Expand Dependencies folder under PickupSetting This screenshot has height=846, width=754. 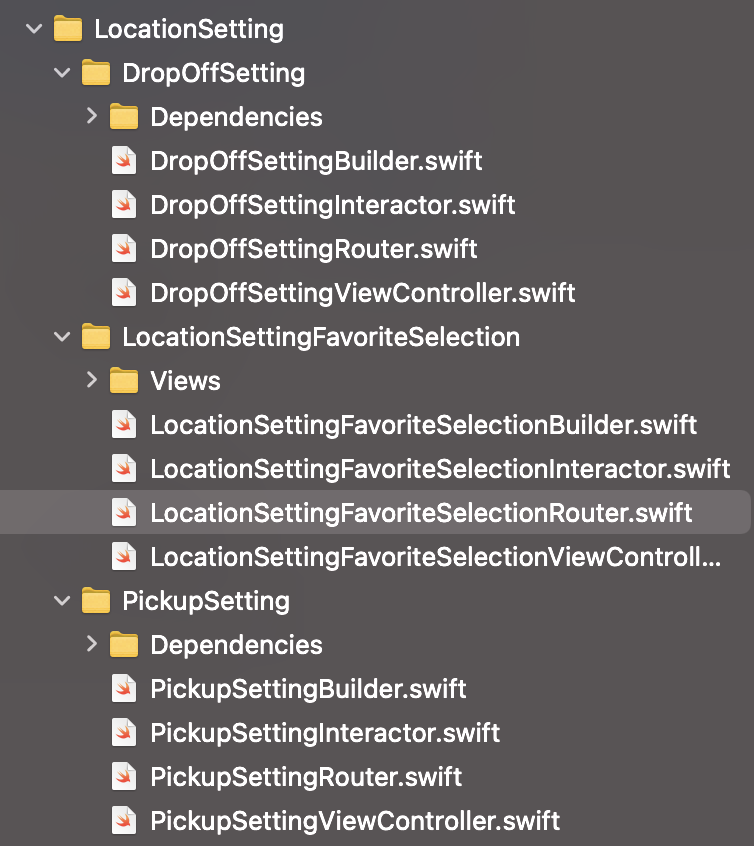(92, 644)
